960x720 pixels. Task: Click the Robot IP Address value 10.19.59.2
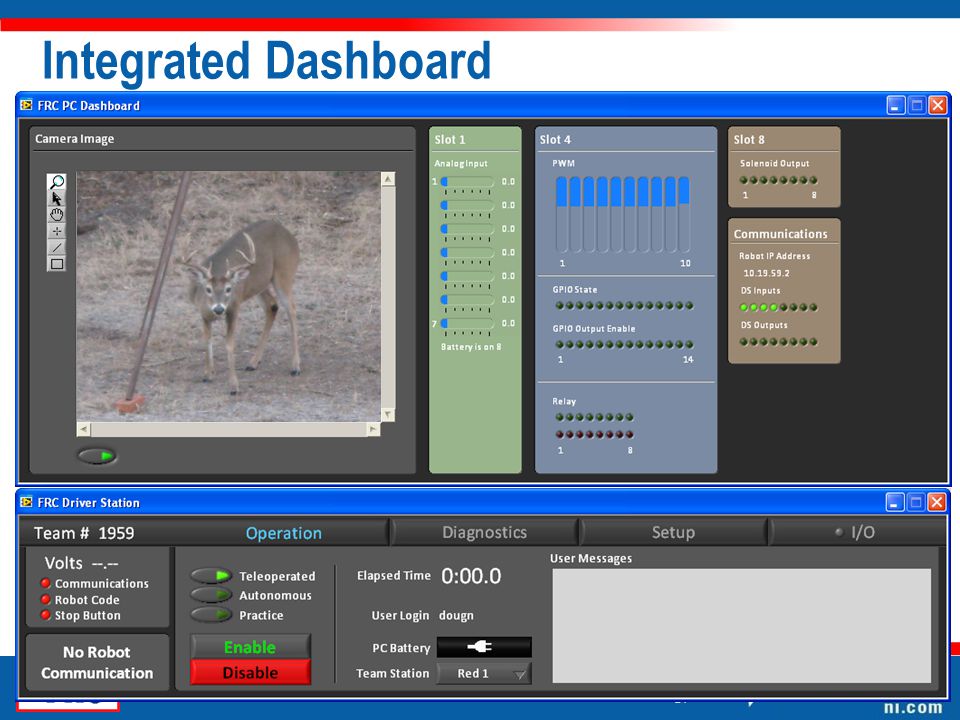coord(767,273)
